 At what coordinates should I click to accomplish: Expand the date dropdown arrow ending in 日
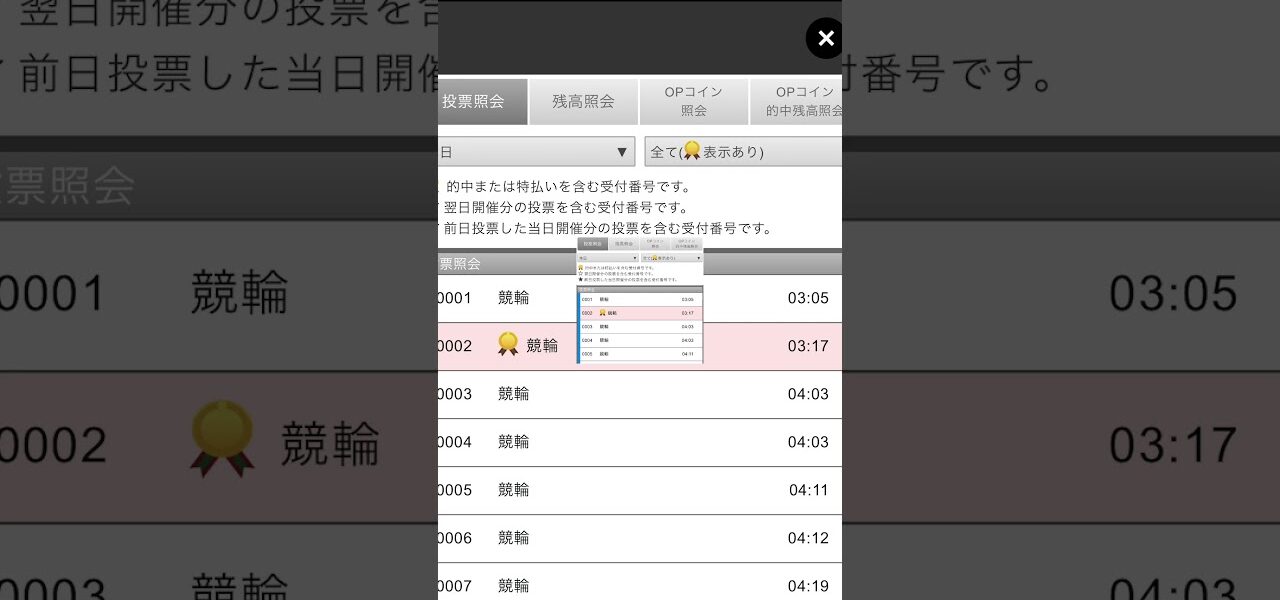point(622,152)
